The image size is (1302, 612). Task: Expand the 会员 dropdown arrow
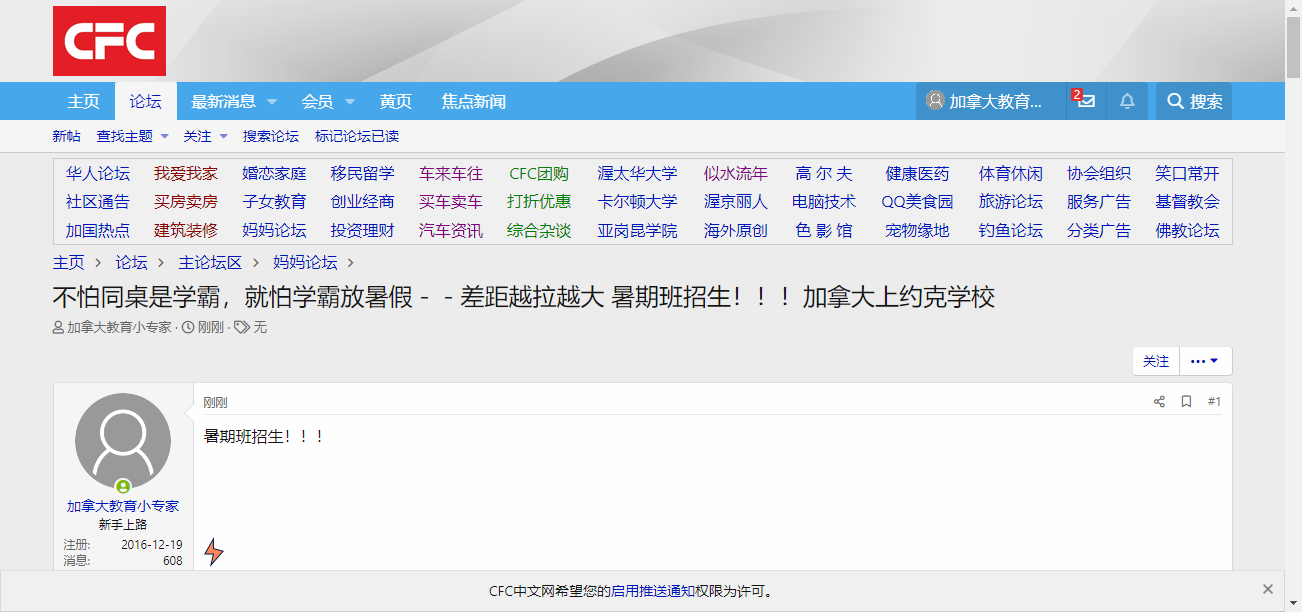tap(350, 101)
